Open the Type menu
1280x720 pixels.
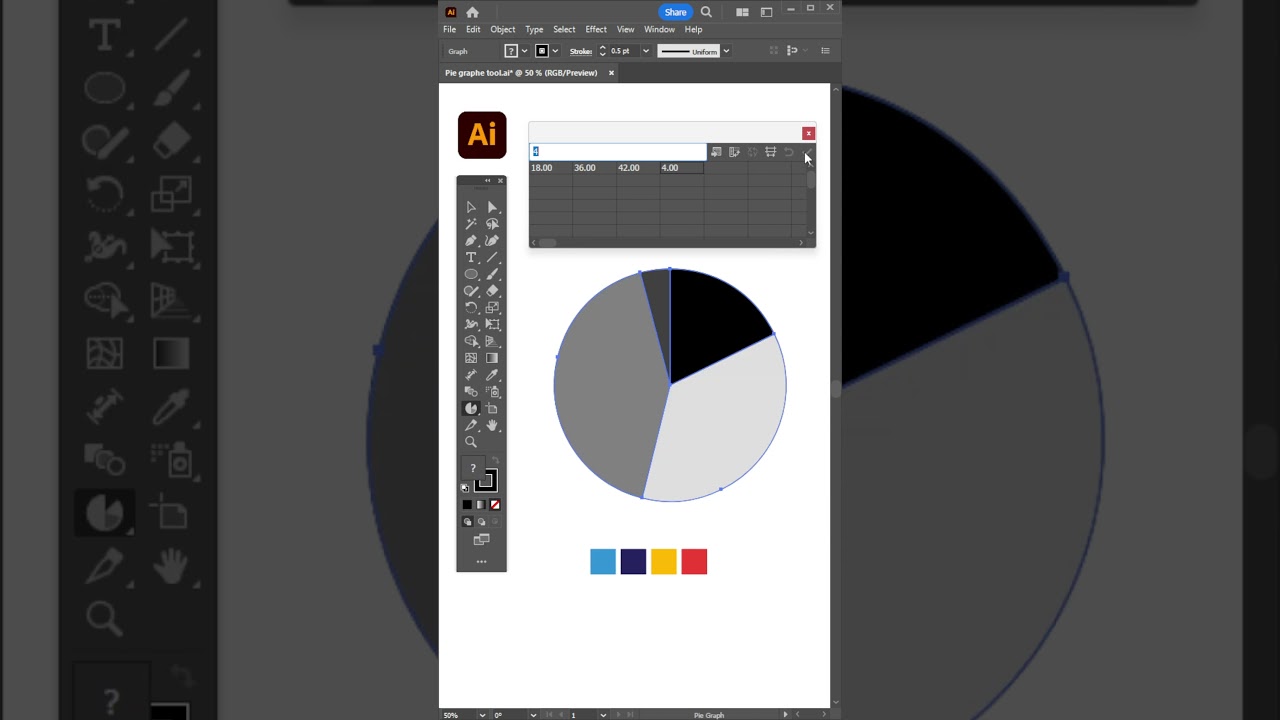click(535, 29)
